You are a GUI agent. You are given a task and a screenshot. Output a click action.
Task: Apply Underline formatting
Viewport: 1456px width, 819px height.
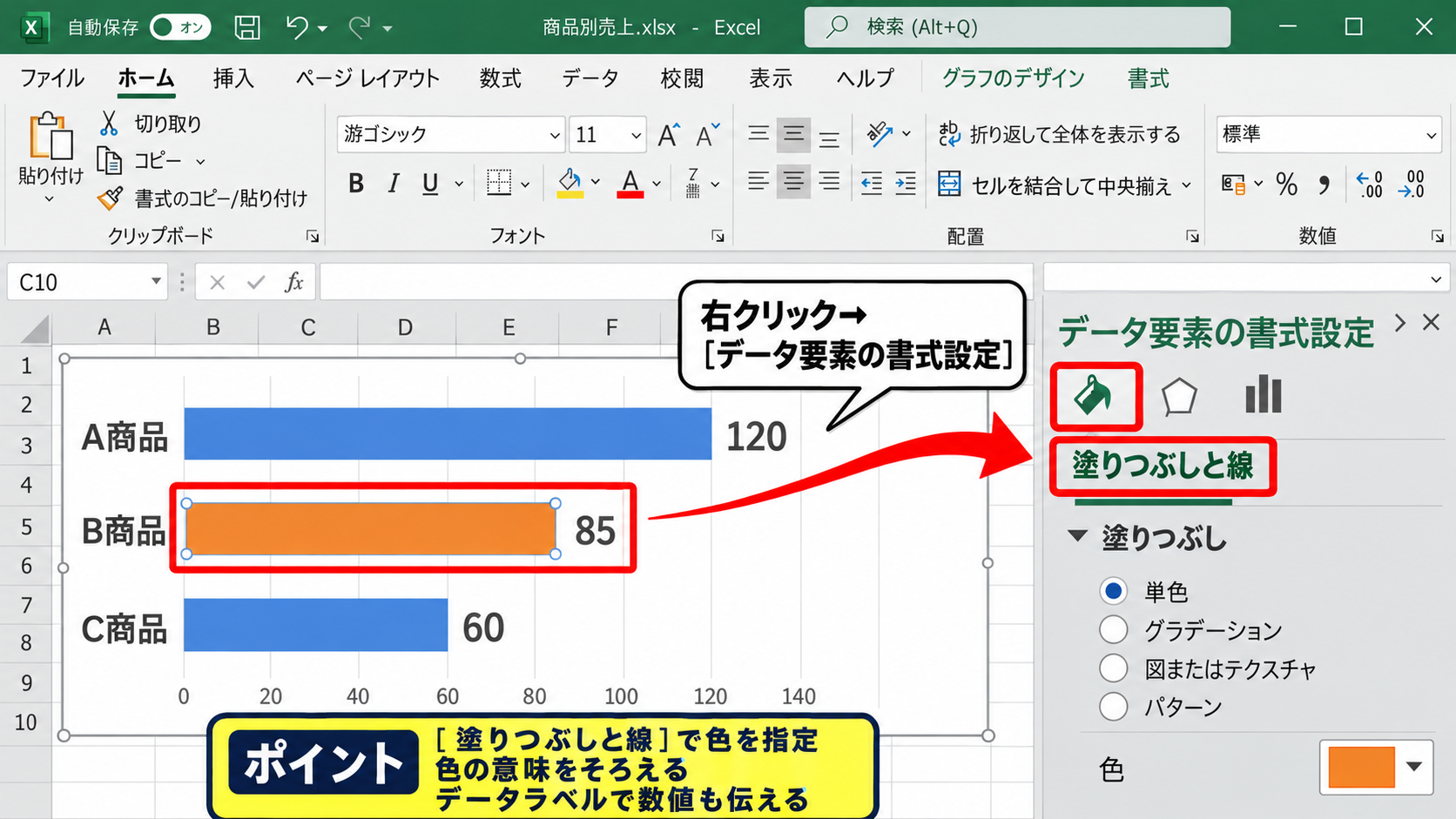430,184
